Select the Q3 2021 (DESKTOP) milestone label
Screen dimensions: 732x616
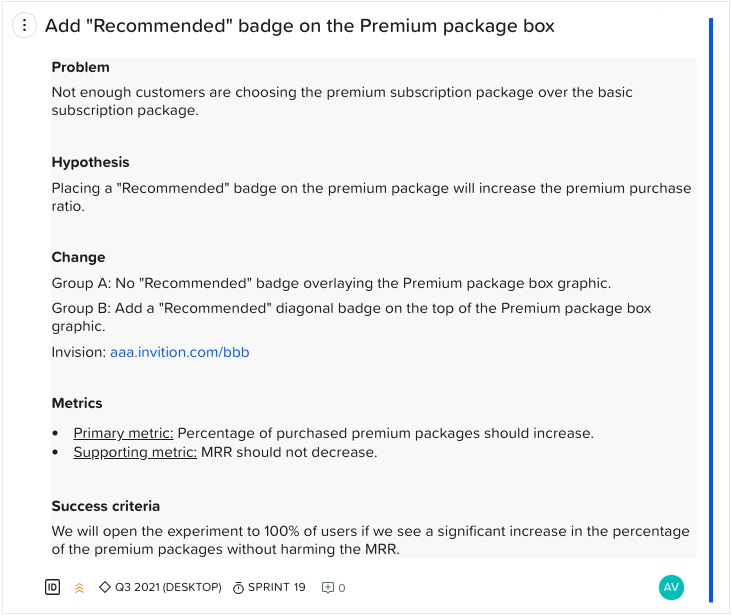point(168,588)
